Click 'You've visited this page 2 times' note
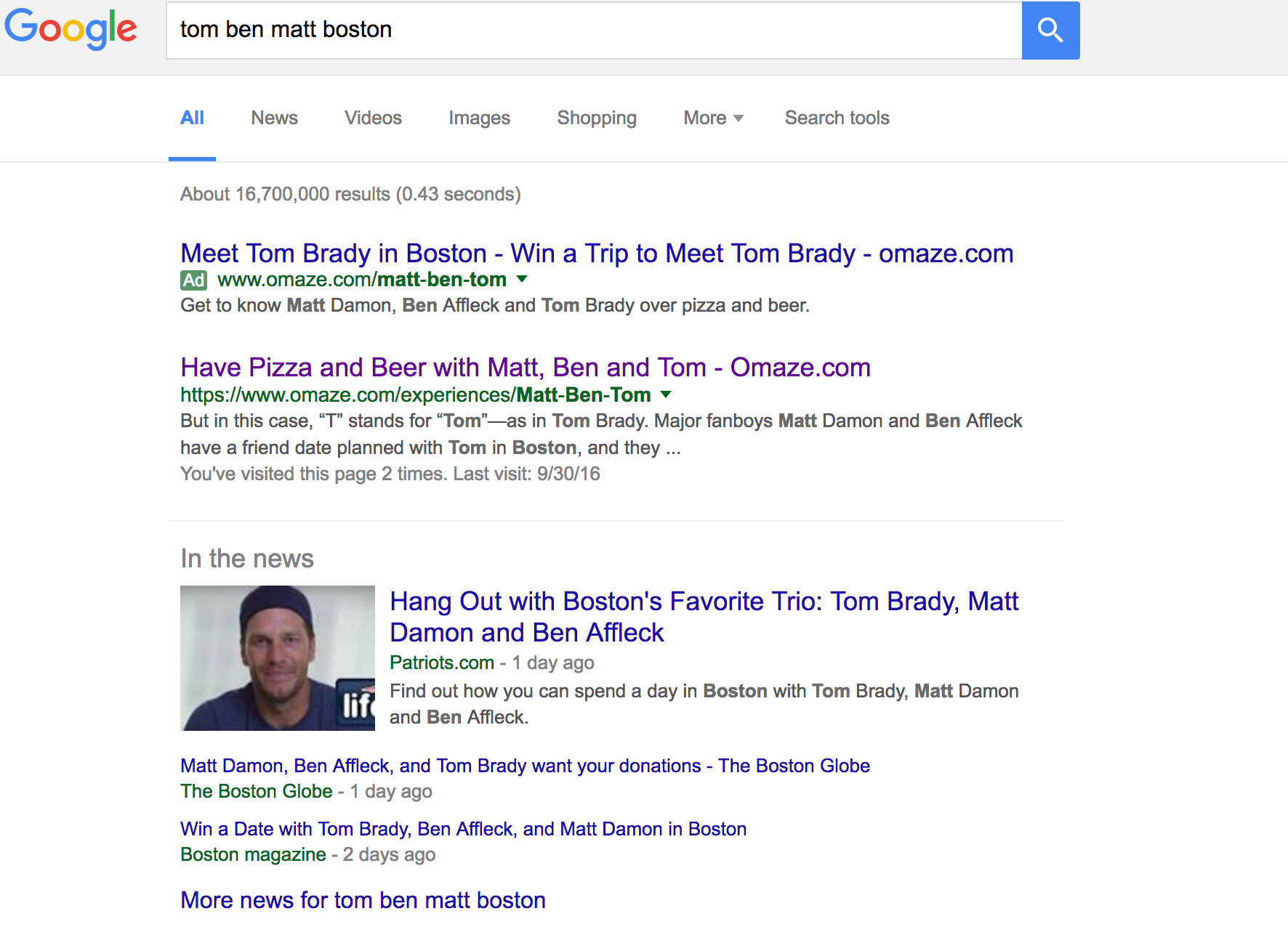Viewport: 1288px width, 927px height. (390, 474)
